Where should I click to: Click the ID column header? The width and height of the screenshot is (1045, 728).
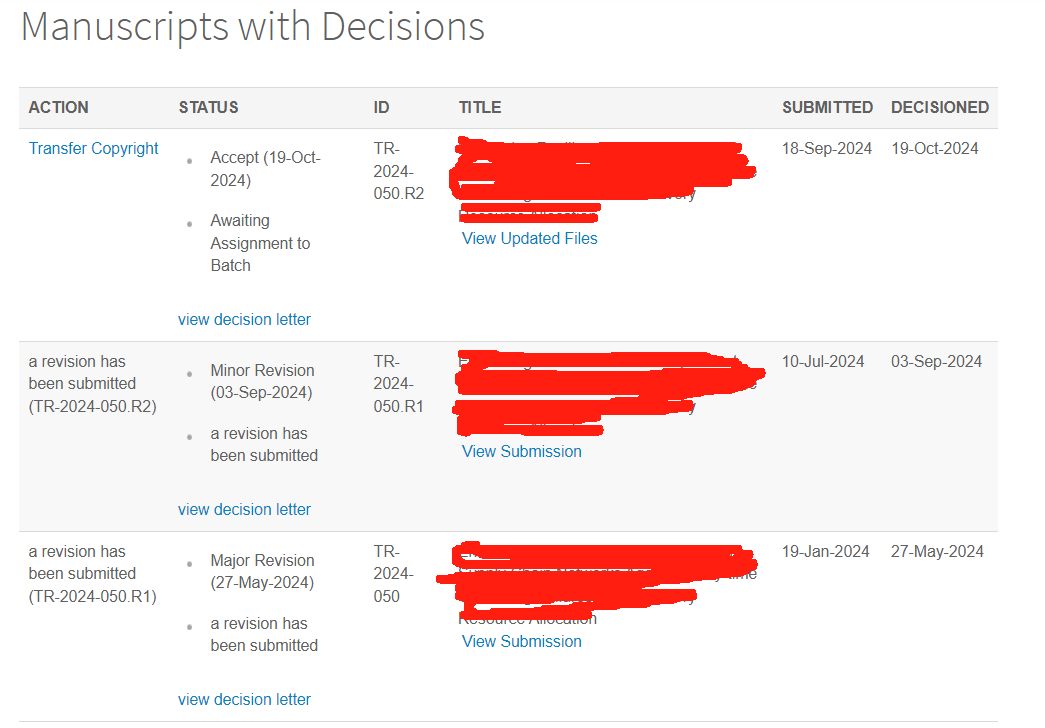pyautogui.click(x=382, y=108)
